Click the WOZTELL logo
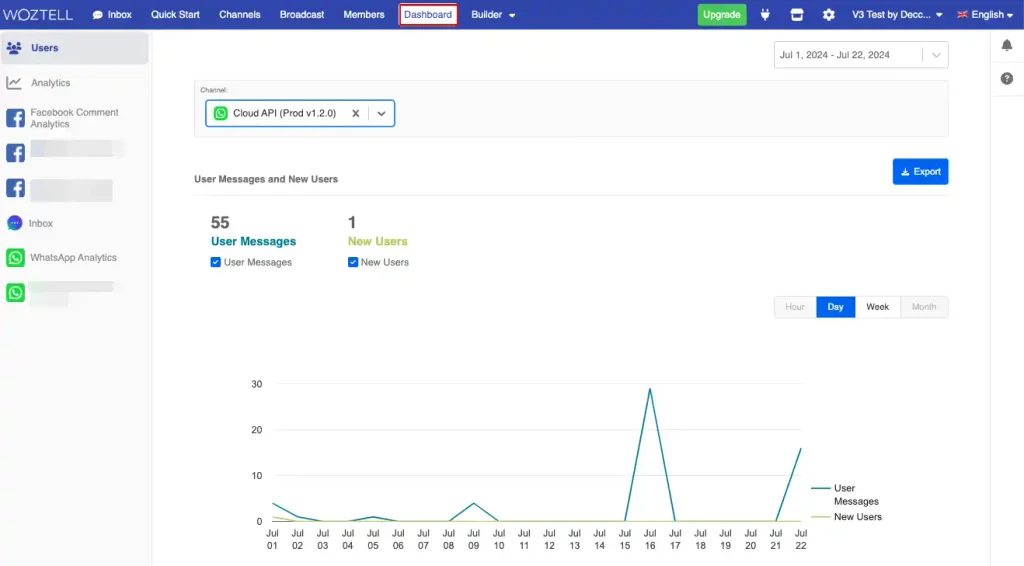 [38, 14]
